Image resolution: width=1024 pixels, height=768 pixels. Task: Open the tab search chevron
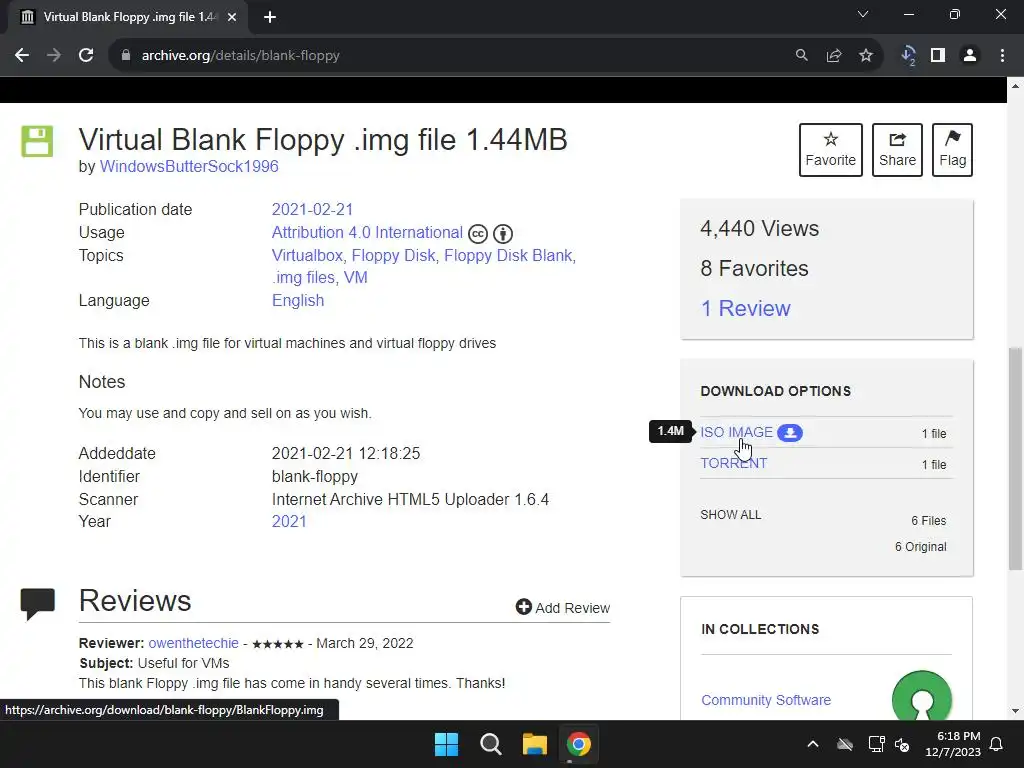point(863,14)
